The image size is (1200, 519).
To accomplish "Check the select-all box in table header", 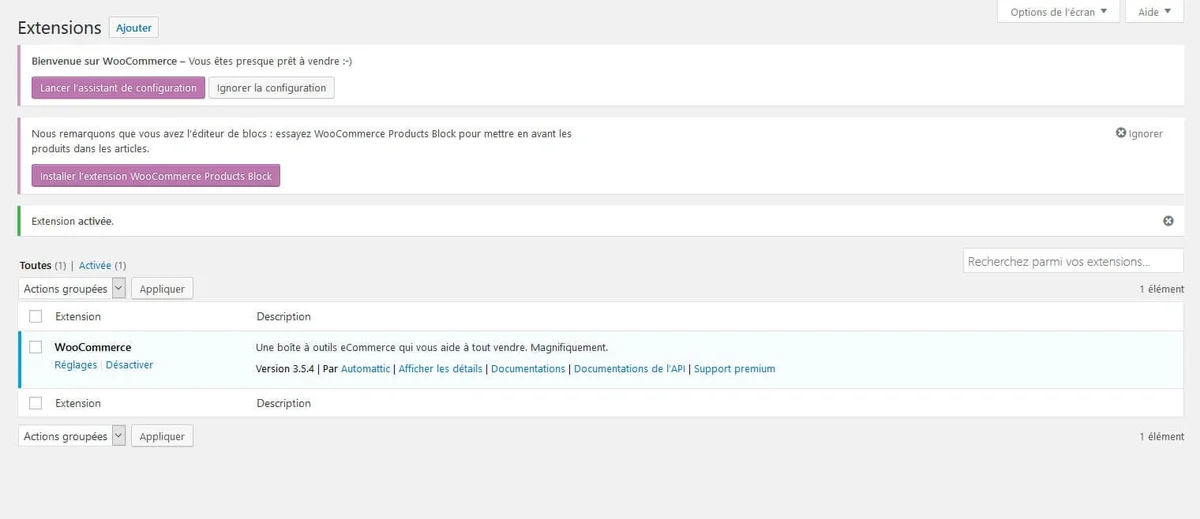I will (x=36, y=316).
